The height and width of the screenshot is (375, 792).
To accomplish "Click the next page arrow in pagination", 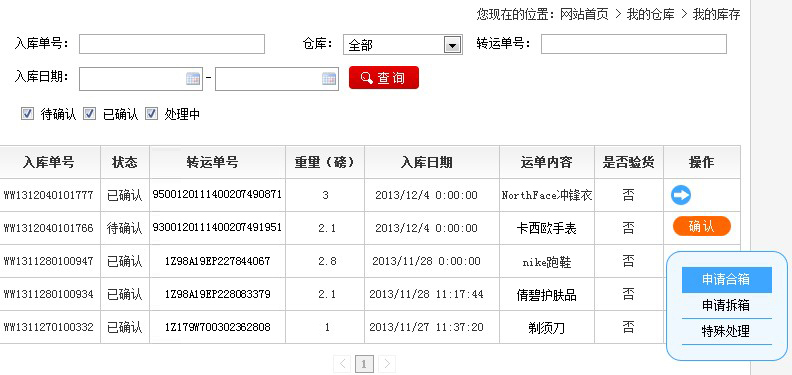I will tap(387, 363).
